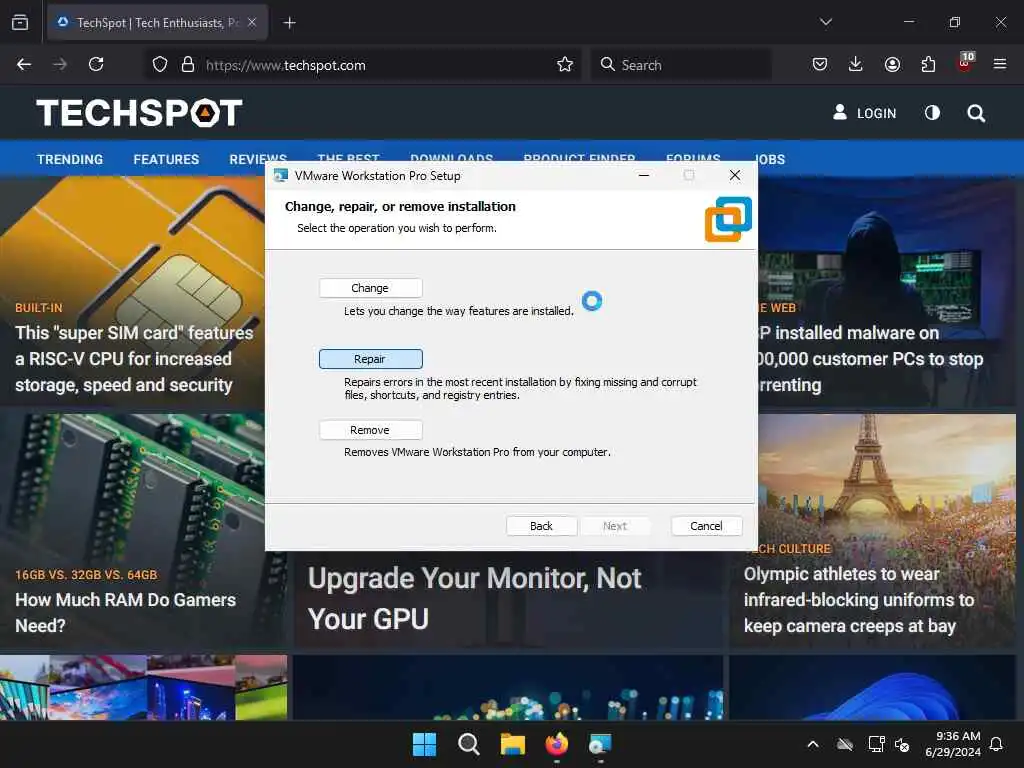
Task: Click the LOGIN link on TechSpot
Action: (864, 113)
